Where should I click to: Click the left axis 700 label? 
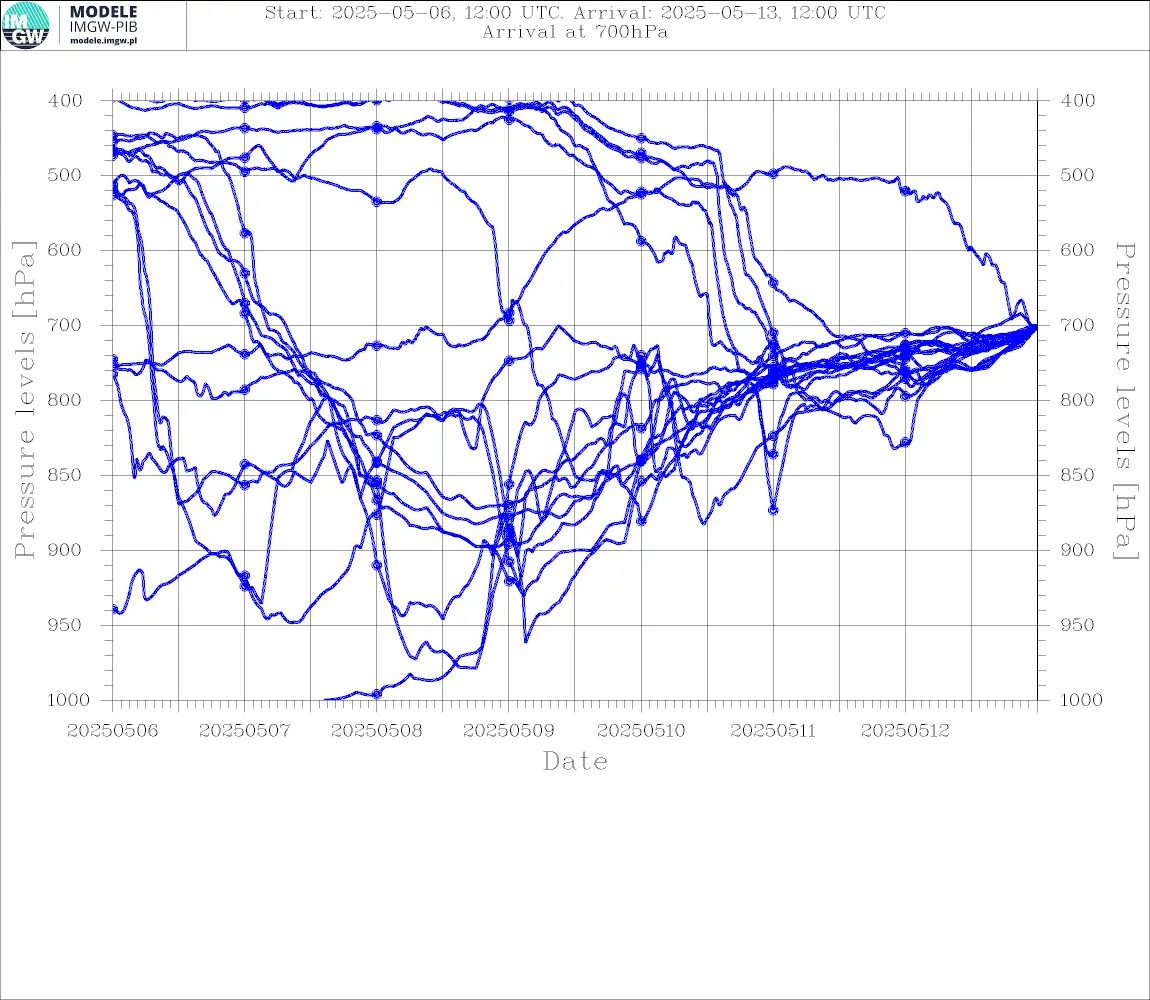point(65,325)
